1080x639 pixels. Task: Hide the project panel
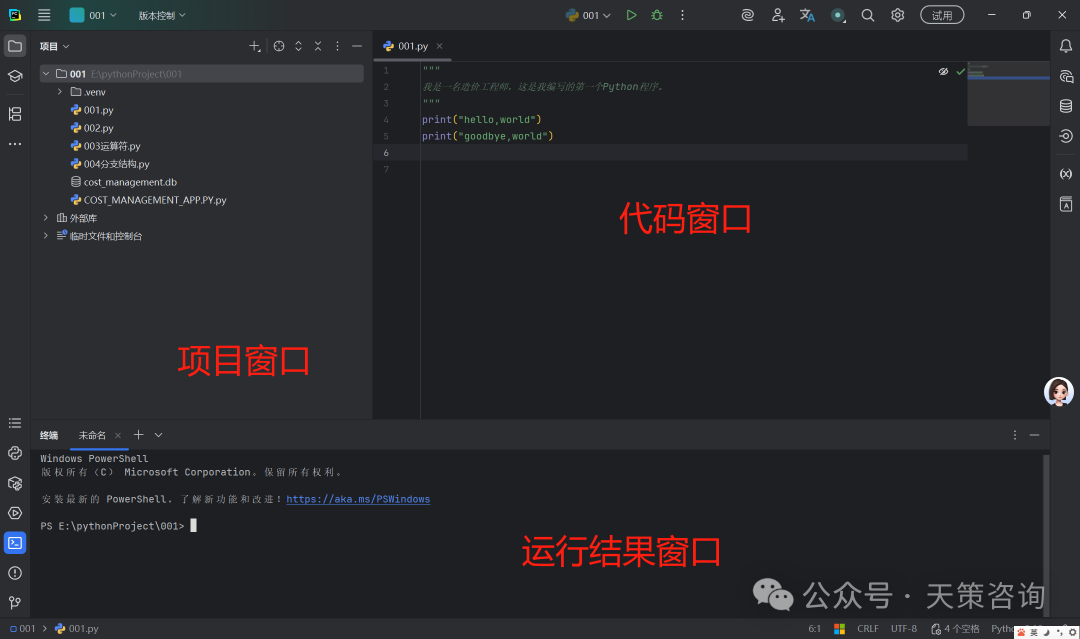[357, 46]
